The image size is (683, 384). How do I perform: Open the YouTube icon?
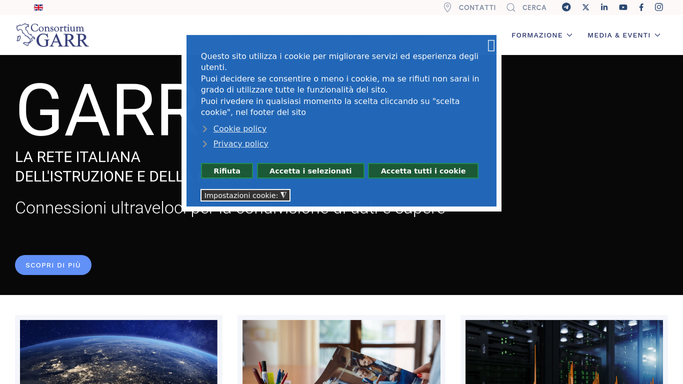coord(623,7)
